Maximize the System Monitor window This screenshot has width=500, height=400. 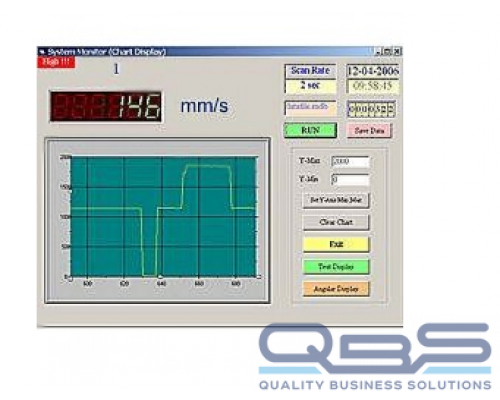387,52
